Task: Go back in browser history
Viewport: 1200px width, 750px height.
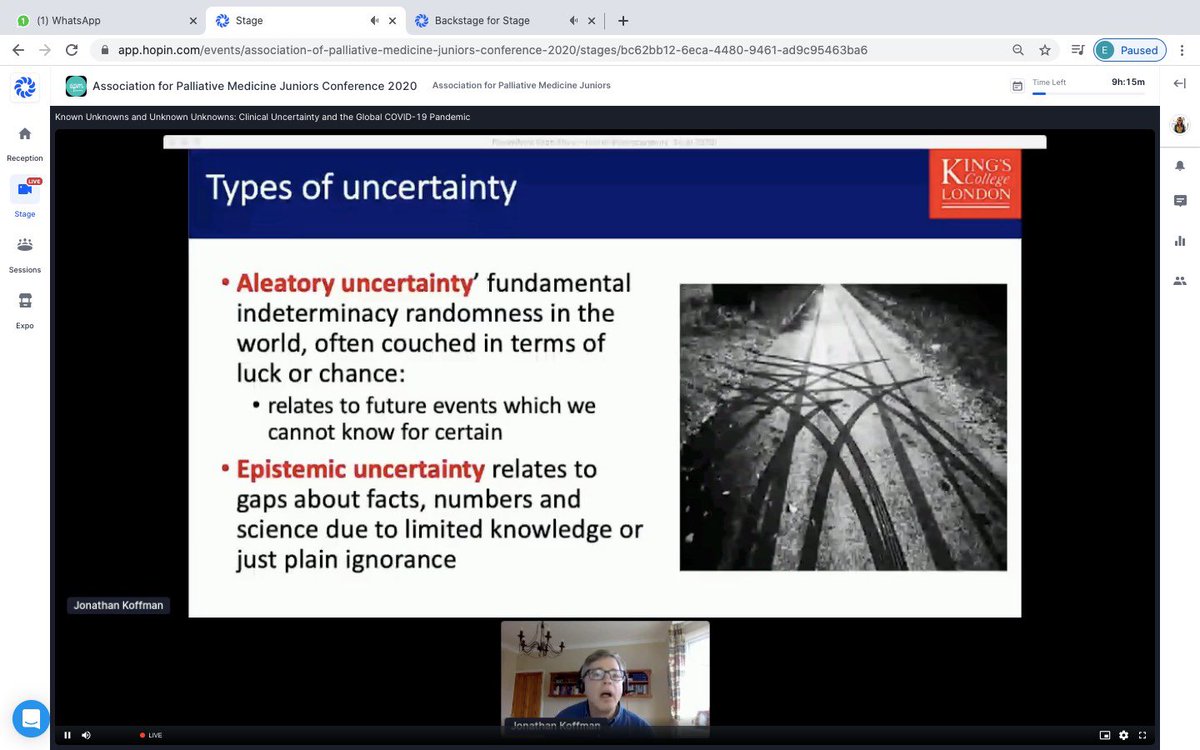Action: point(18,50)
